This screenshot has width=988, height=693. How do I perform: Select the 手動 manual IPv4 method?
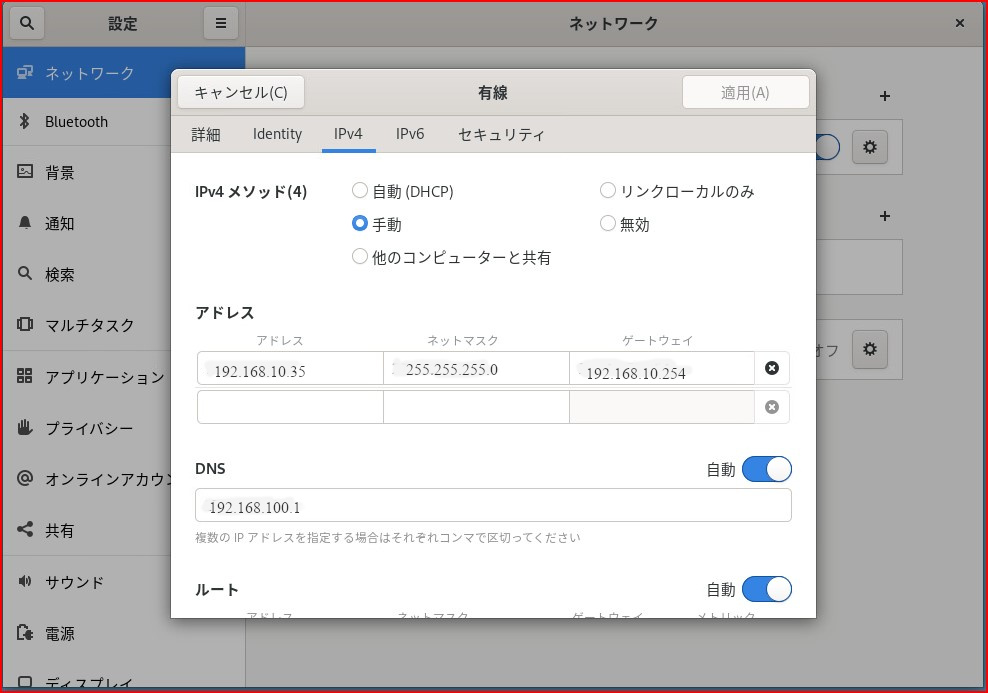[377, 224]
